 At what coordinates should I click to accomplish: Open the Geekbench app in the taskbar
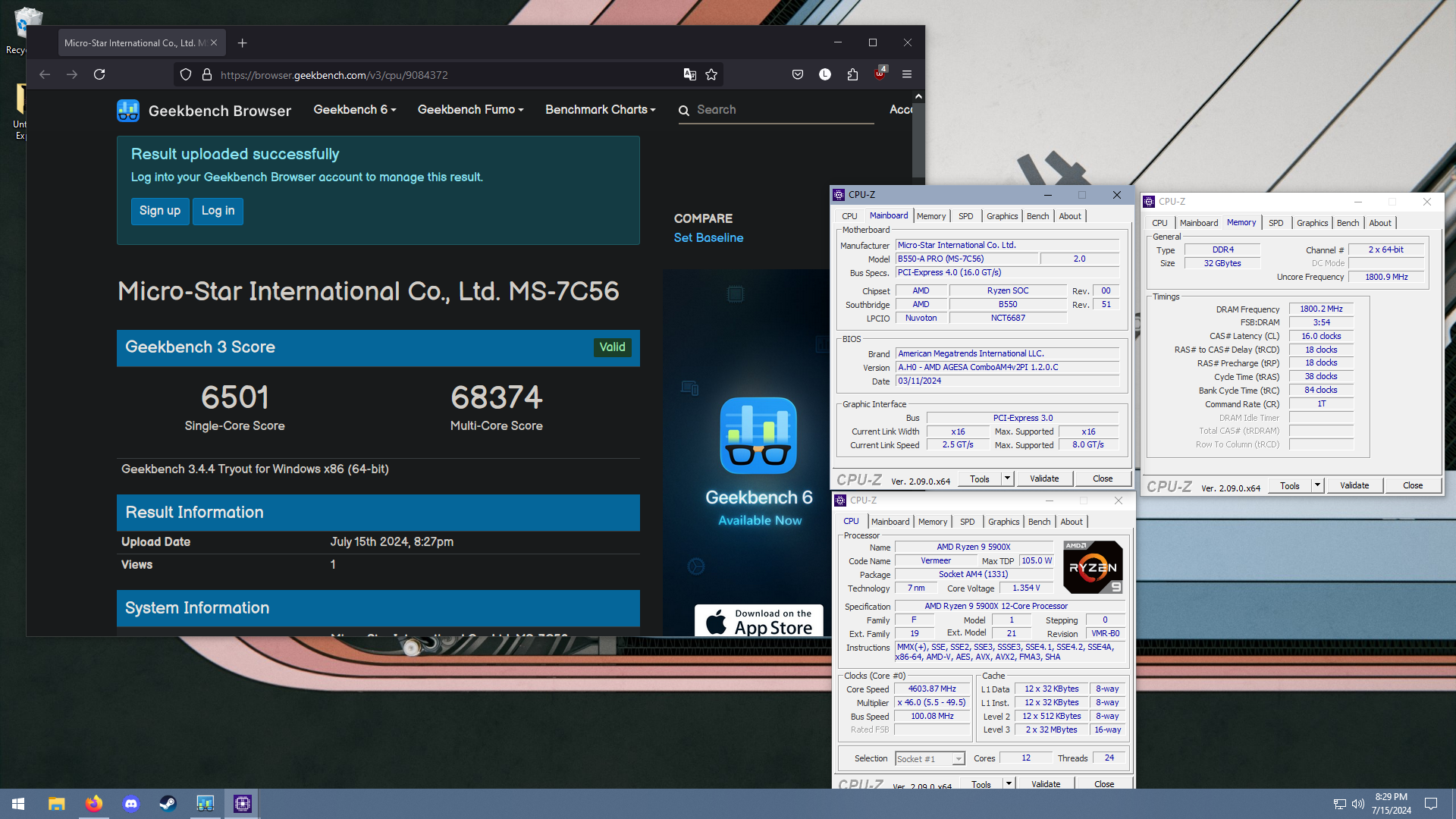pos(206,804)
